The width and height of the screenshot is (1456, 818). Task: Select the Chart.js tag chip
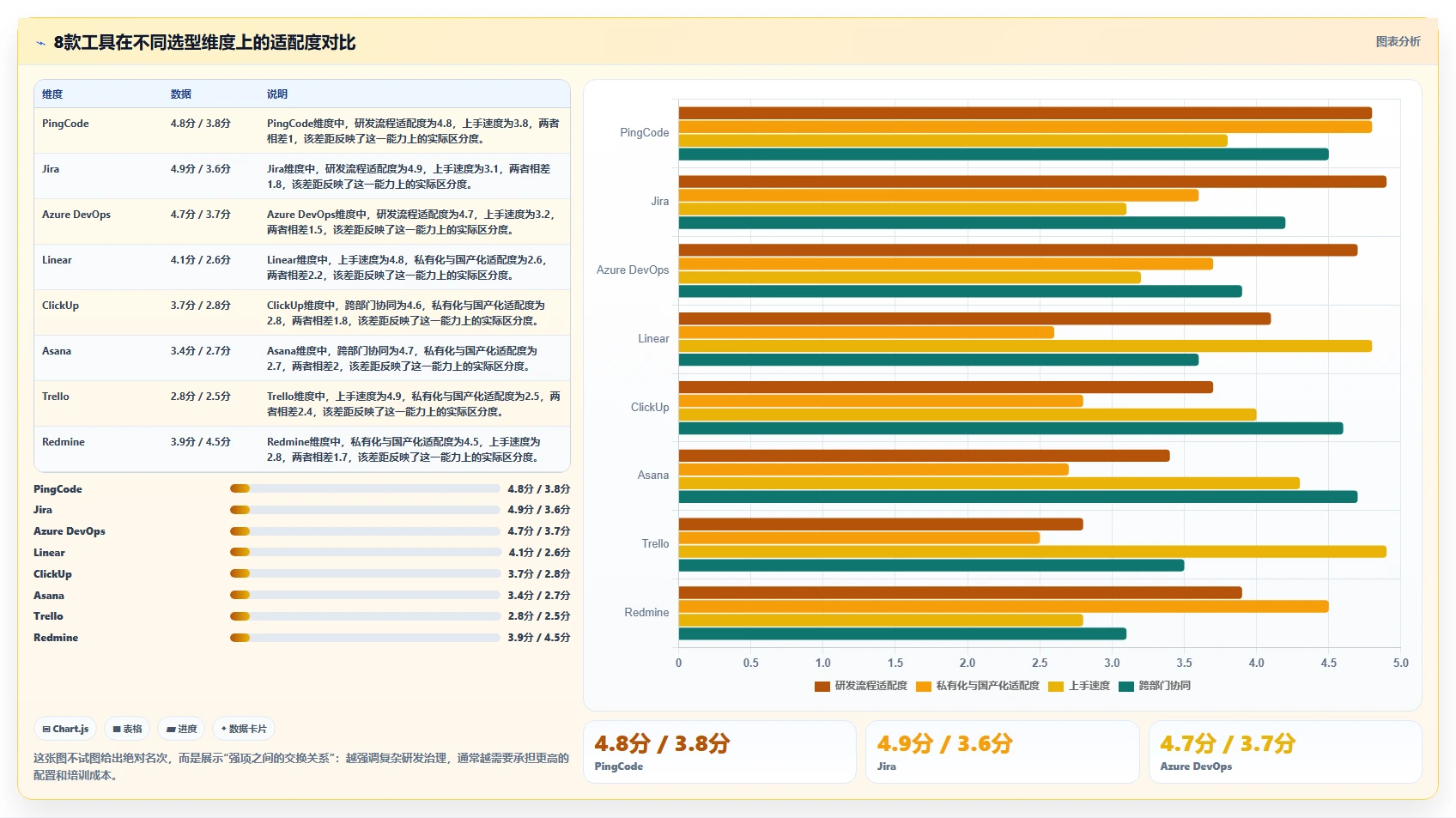click(65, 729)
